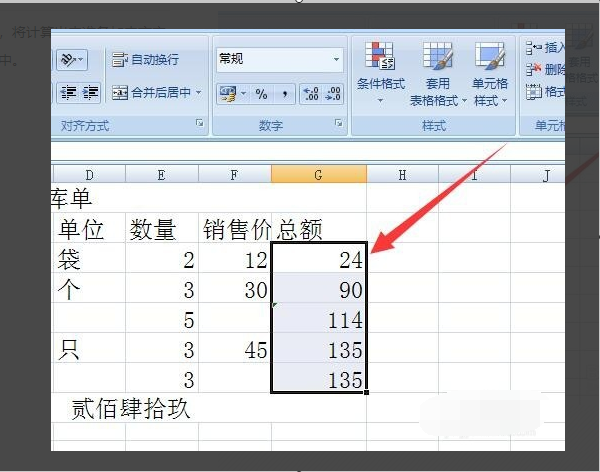Image resolution: width=600 pixels, height=472 pixels.
Task: Open 单元格样式 cell styles
Action: point(490,75)
